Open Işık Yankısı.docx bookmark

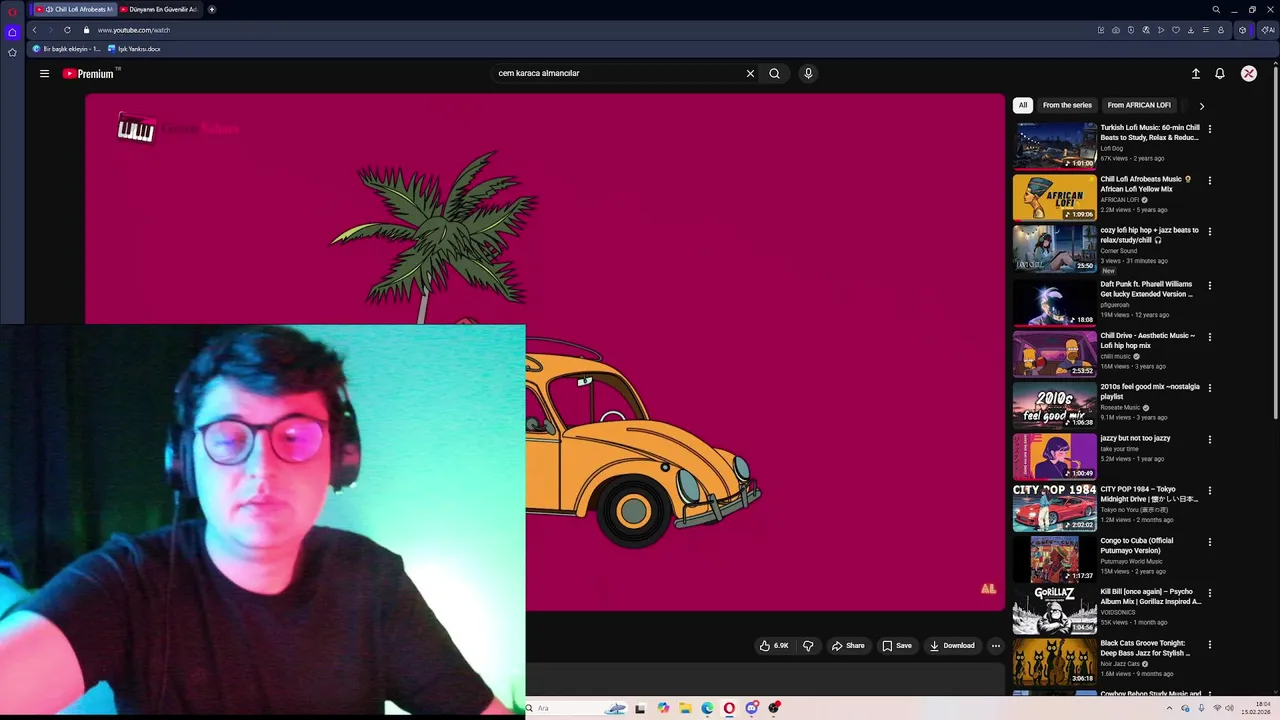point(134,49)
